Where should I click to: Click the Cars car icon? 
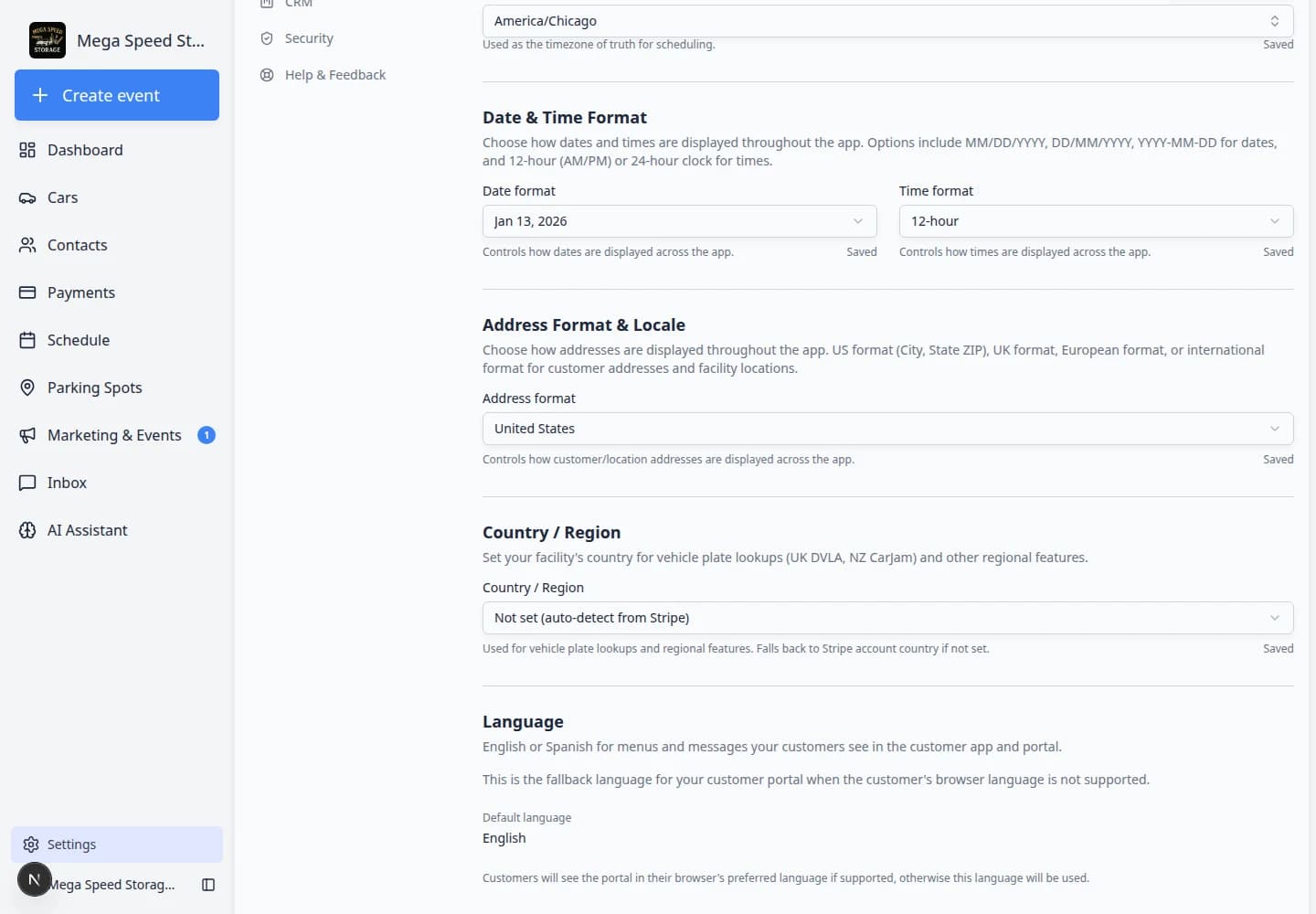(x=27, y=197)
